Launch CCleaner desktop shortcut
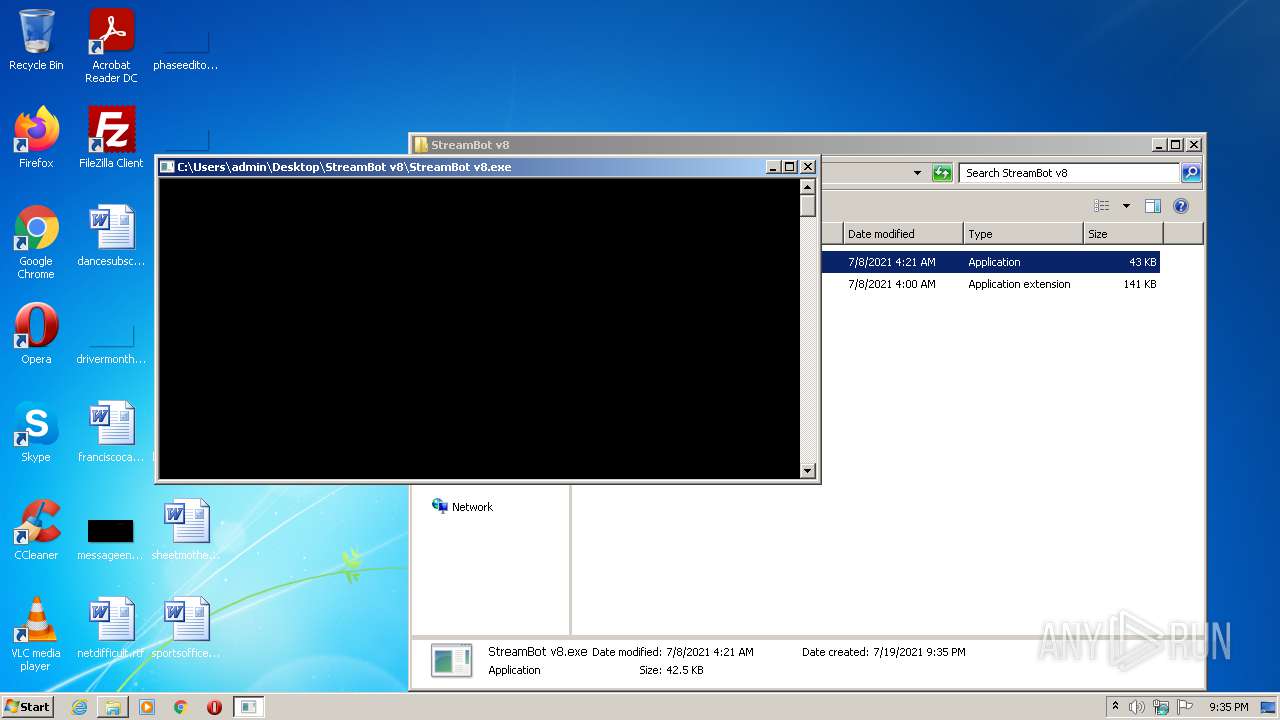Viewport: 1280px width, 720px height. pos(36,529)
